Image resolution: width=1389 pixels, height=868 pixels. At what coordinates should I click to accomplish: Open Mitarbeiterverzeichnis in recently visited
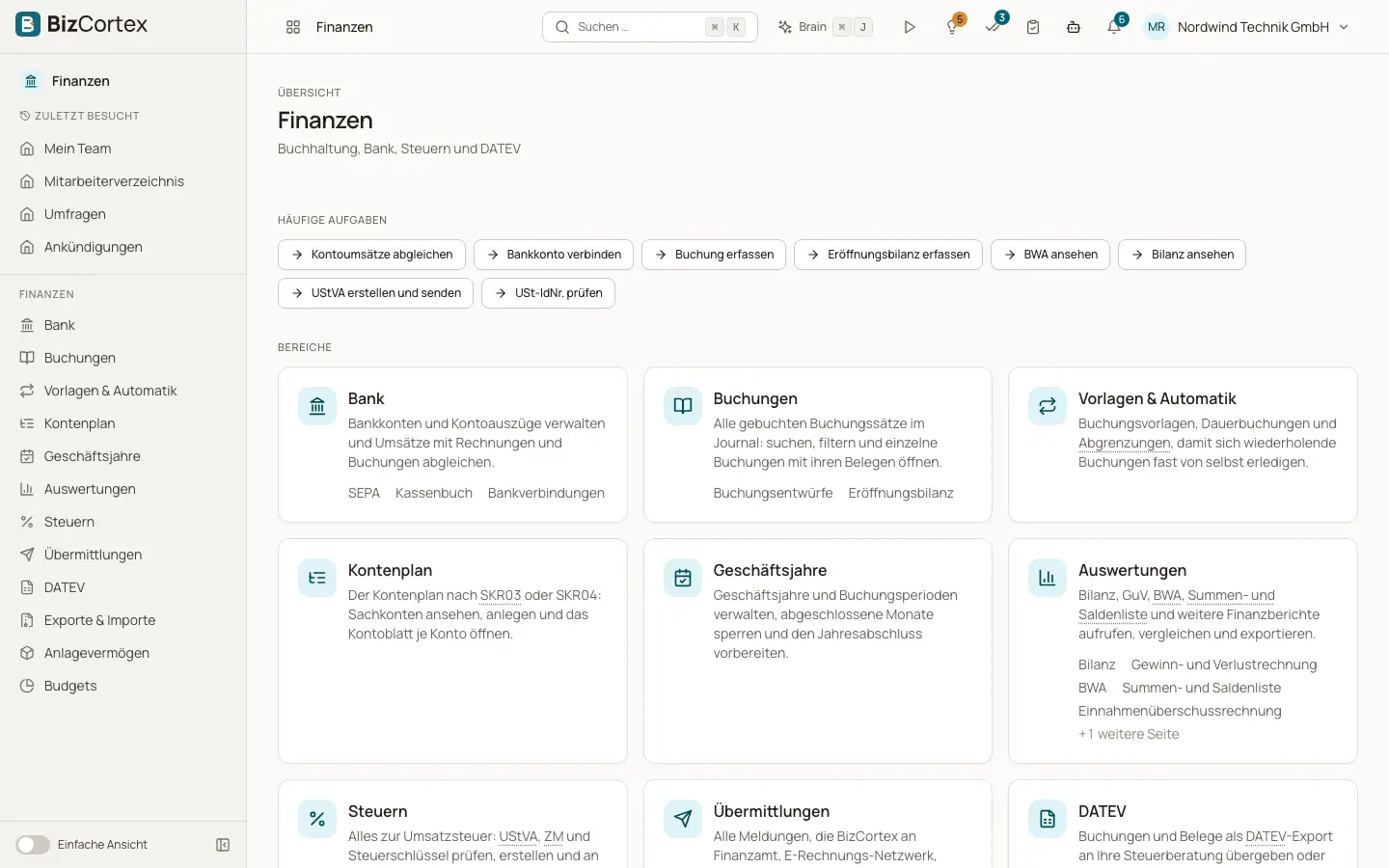123,181
